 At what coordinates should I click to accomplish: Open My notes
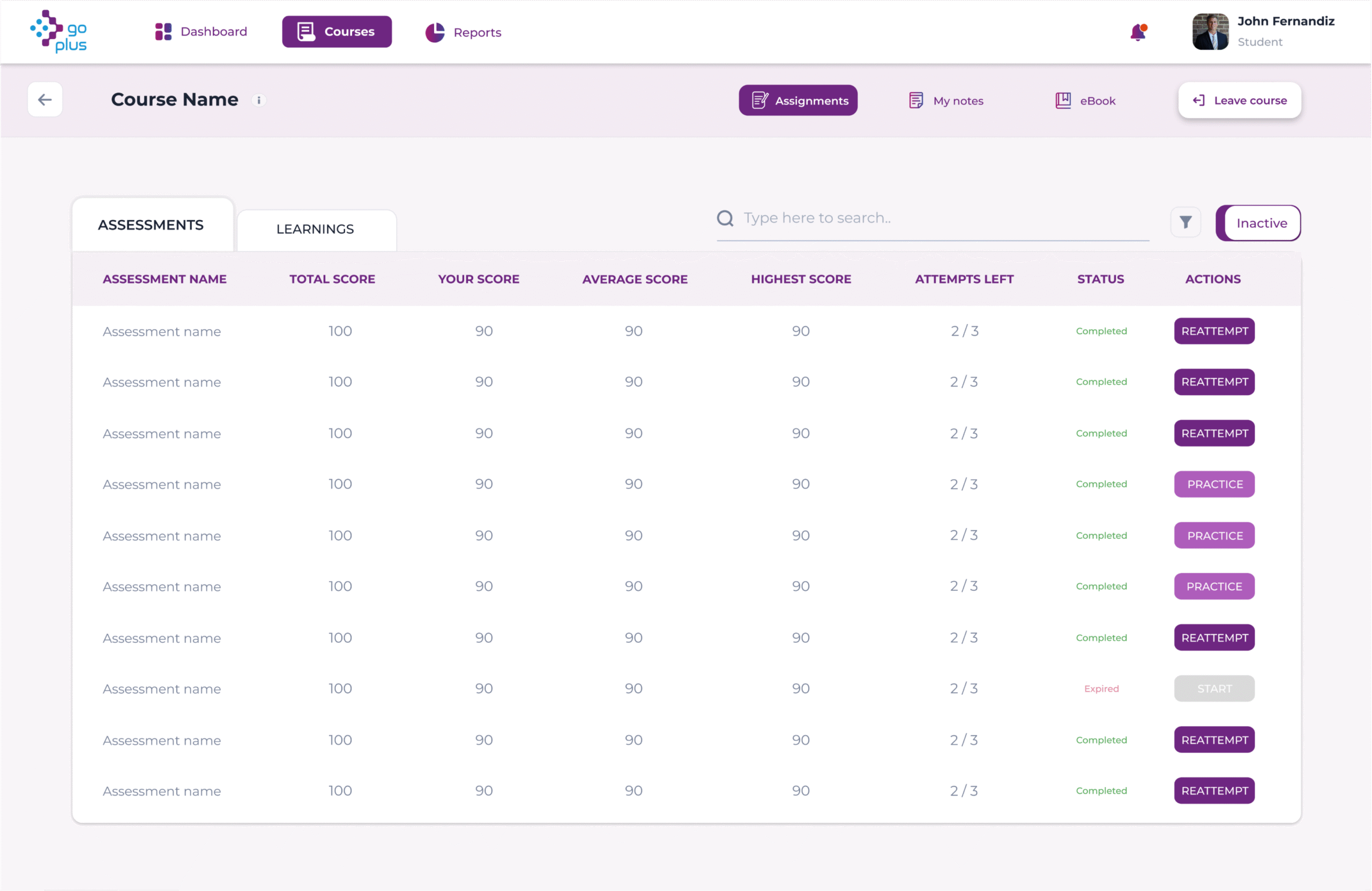coord(946,100)
